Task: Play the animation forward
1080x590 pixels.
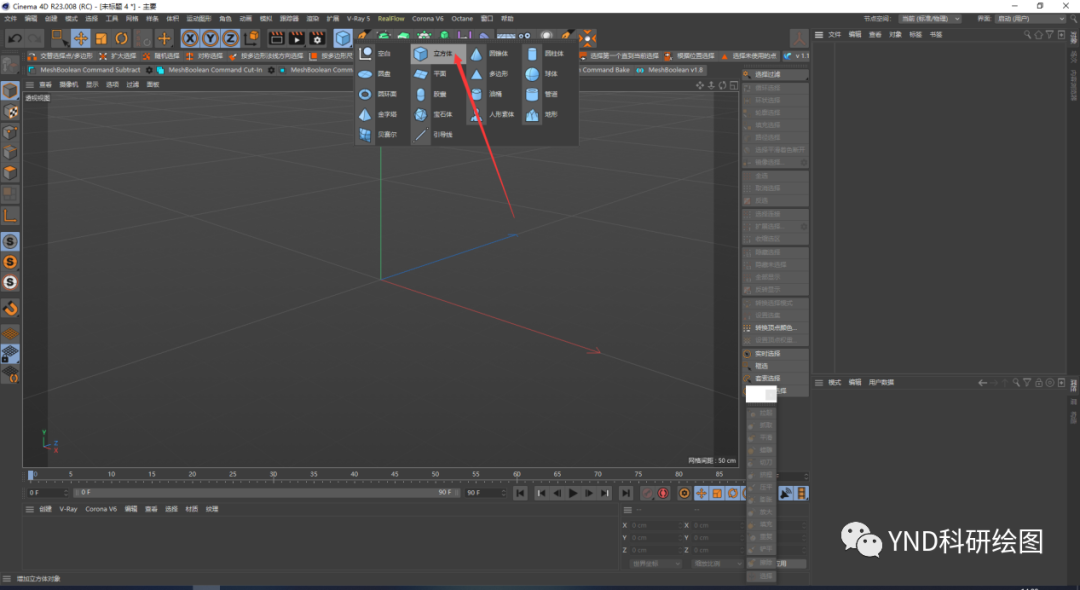Action: click(x=572, y=493)
